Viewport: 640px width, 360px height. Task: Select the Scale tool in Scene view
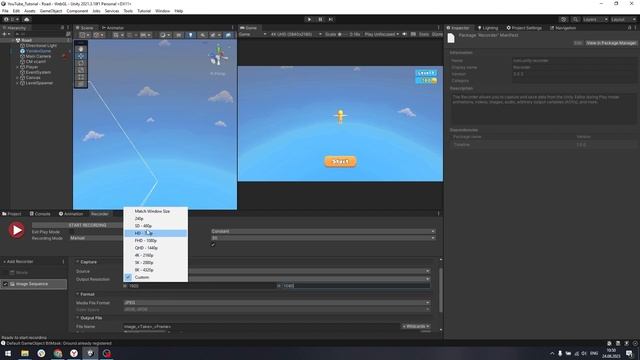pyautogui.click(x=81, y=70)
